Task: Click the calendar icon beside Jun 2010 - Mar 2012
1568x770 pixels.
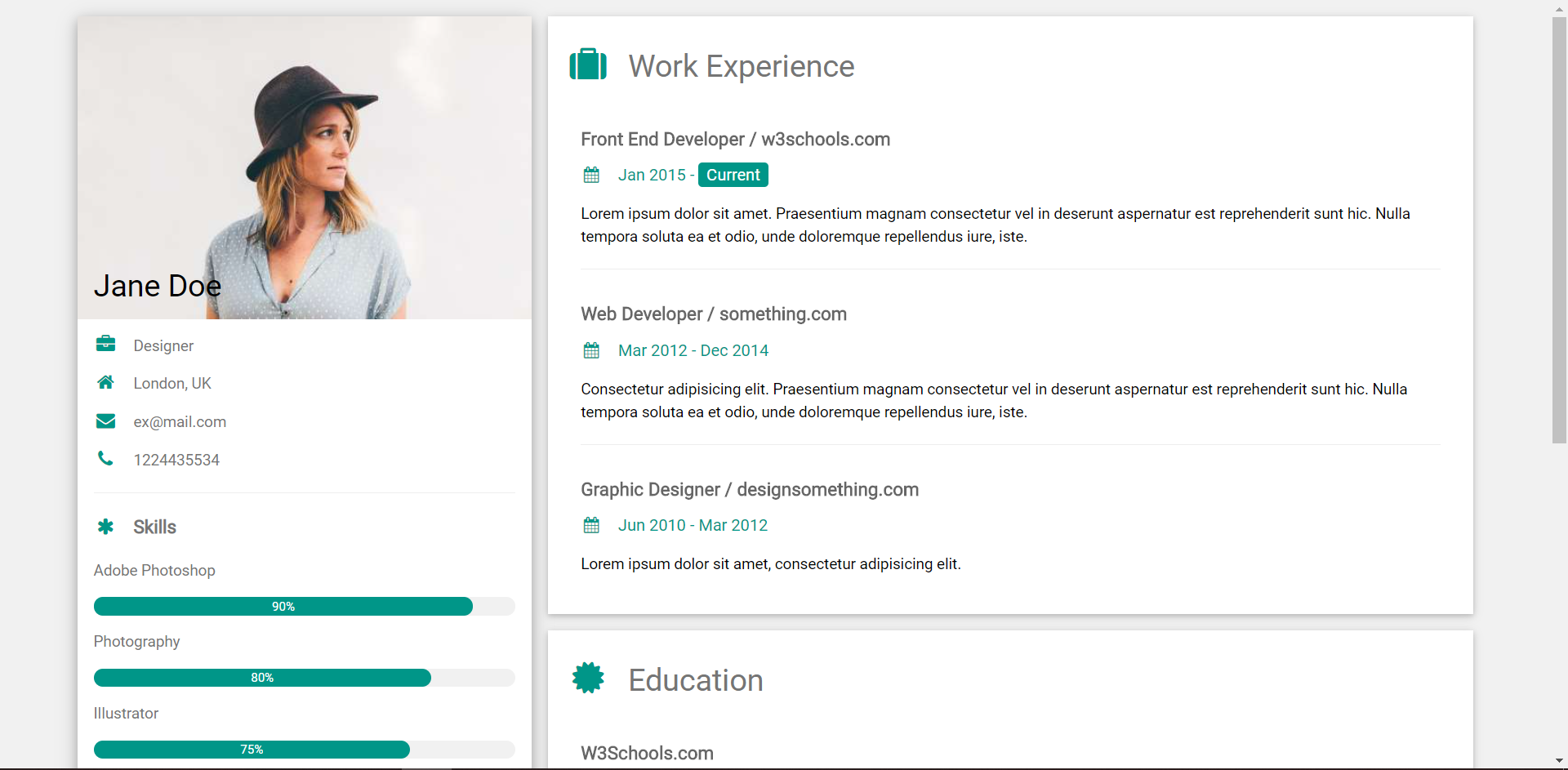Action: (x=591, y=525)
